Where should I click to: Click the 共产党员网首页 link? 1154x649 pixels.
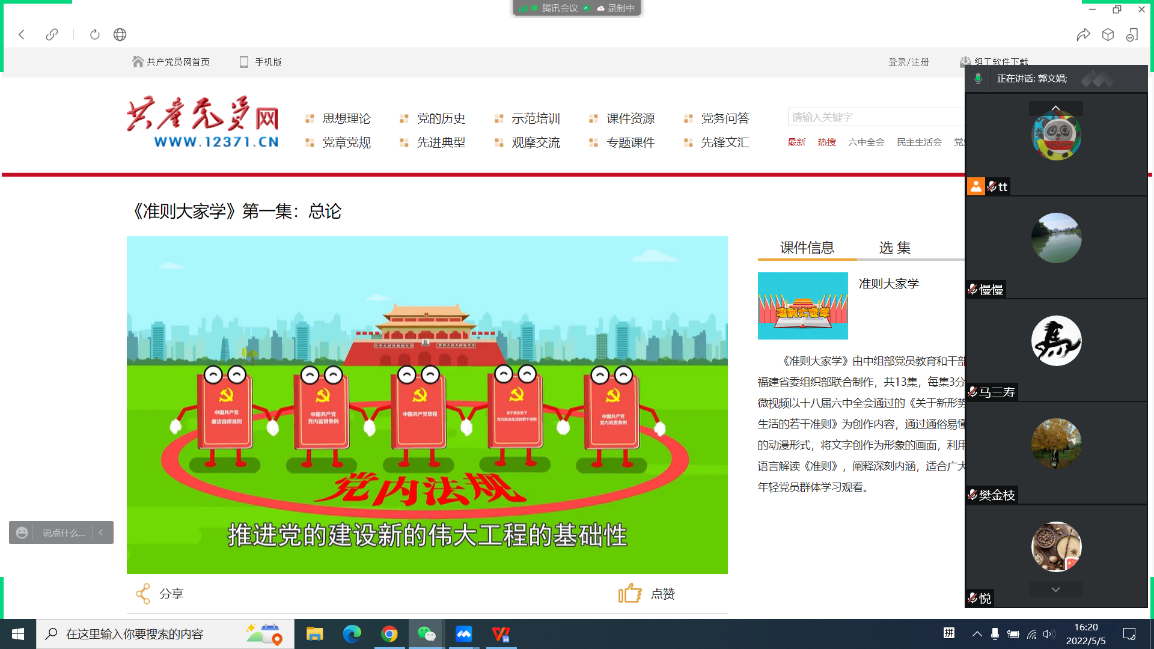pos(177,62)
